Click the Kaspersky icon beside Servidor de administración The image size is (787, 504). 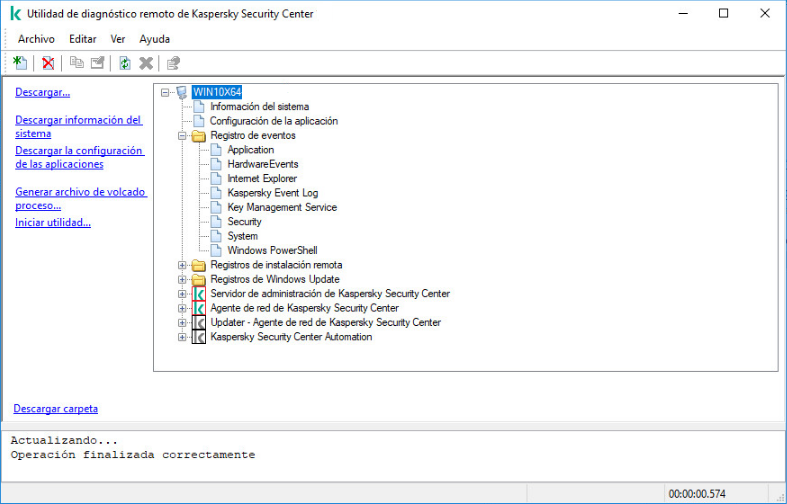[198, 294]
